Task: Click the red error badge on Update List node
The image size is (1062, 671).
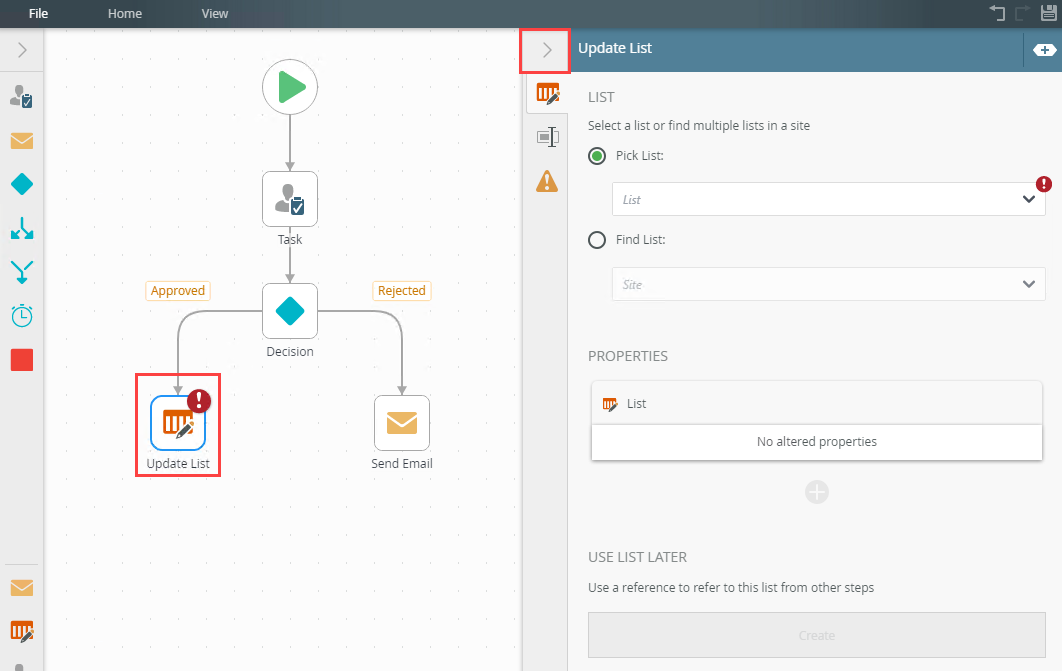Action: tap(198, 401)
